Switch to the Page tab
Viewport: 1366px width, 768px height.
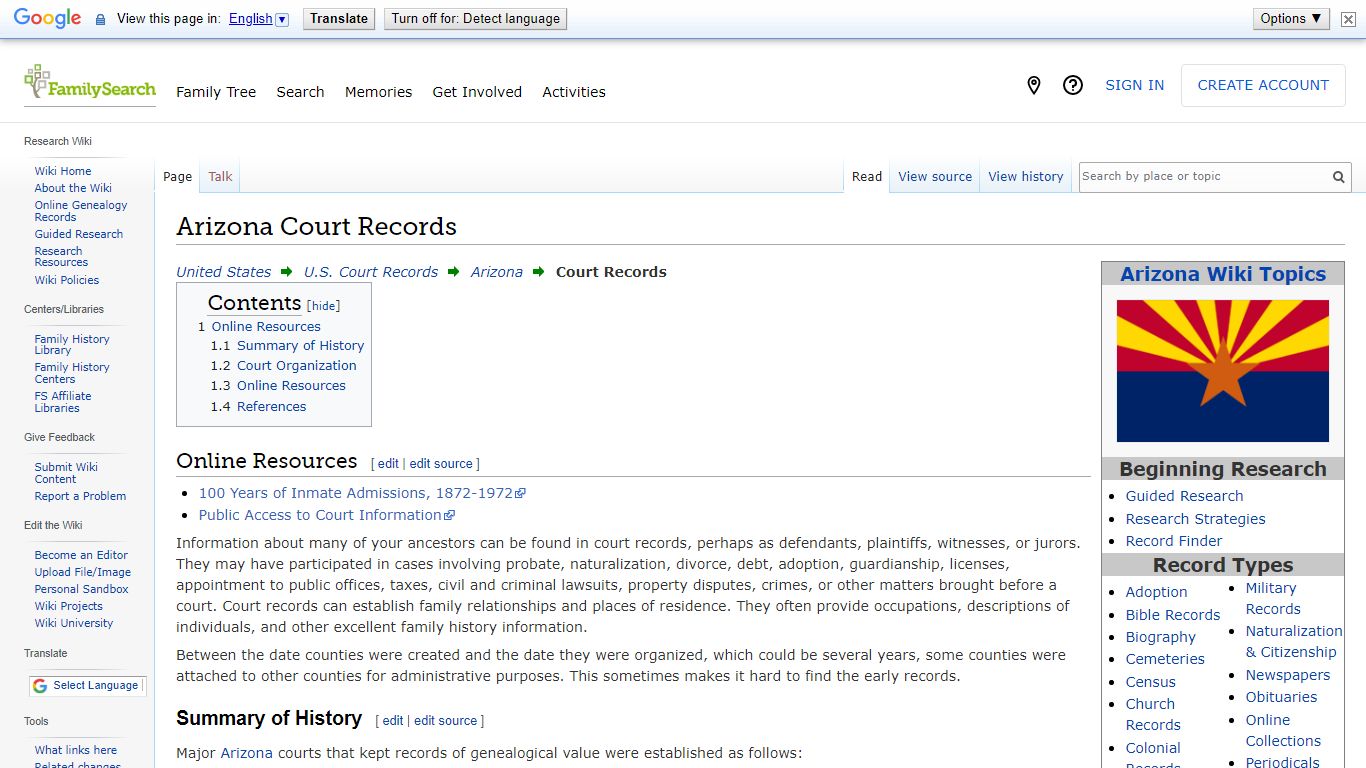(177, 177)
